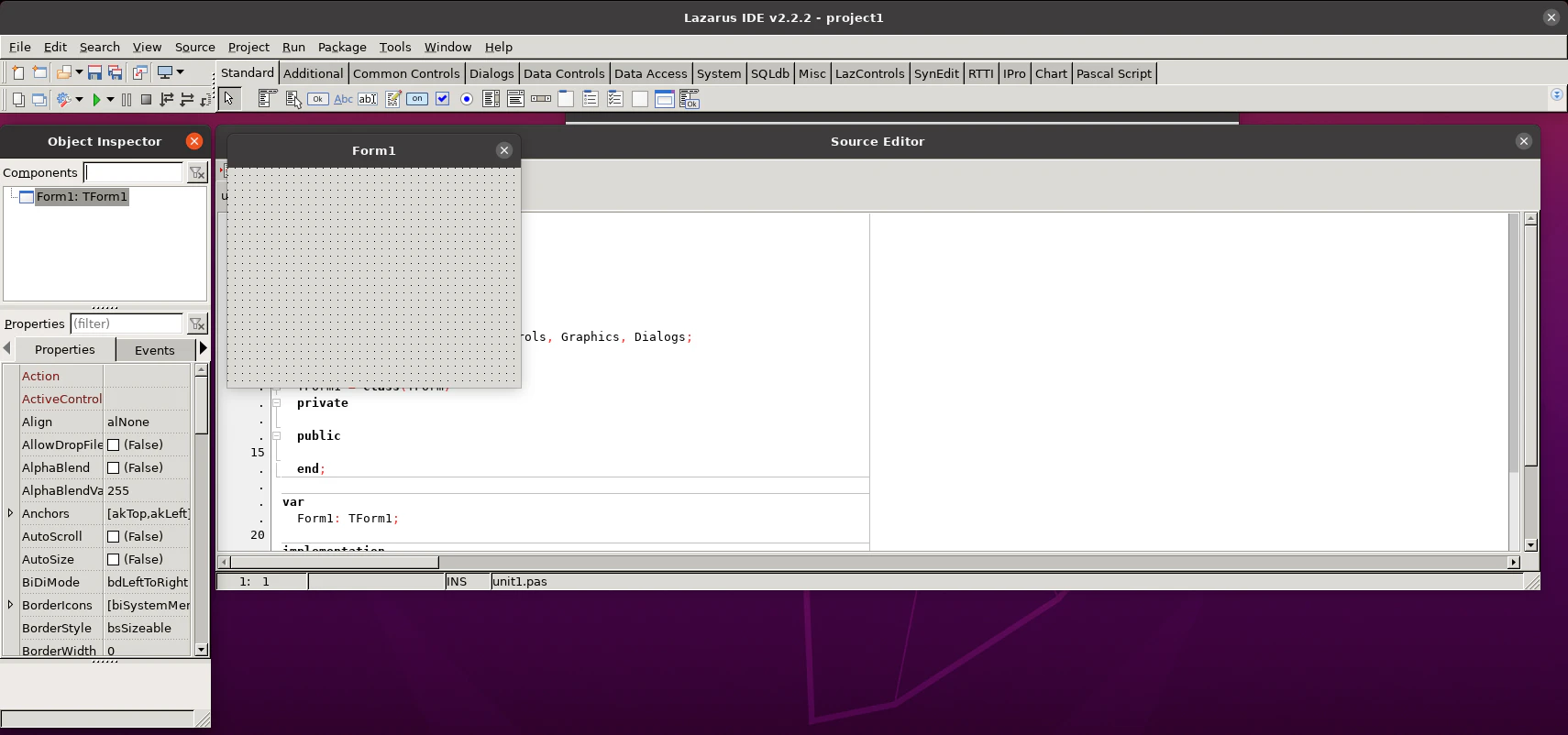Open the desktop layout dropdown arrow
1568x735 pixels.
(180, 72)
